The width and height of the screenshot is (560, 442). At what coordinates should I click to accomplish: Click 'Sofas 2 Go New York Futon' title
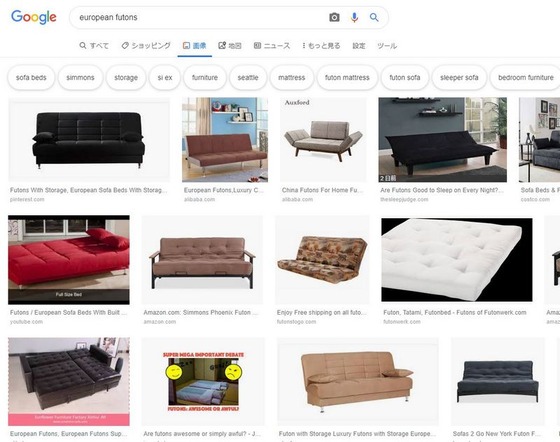pyautogui.click(x=497, y=434)
